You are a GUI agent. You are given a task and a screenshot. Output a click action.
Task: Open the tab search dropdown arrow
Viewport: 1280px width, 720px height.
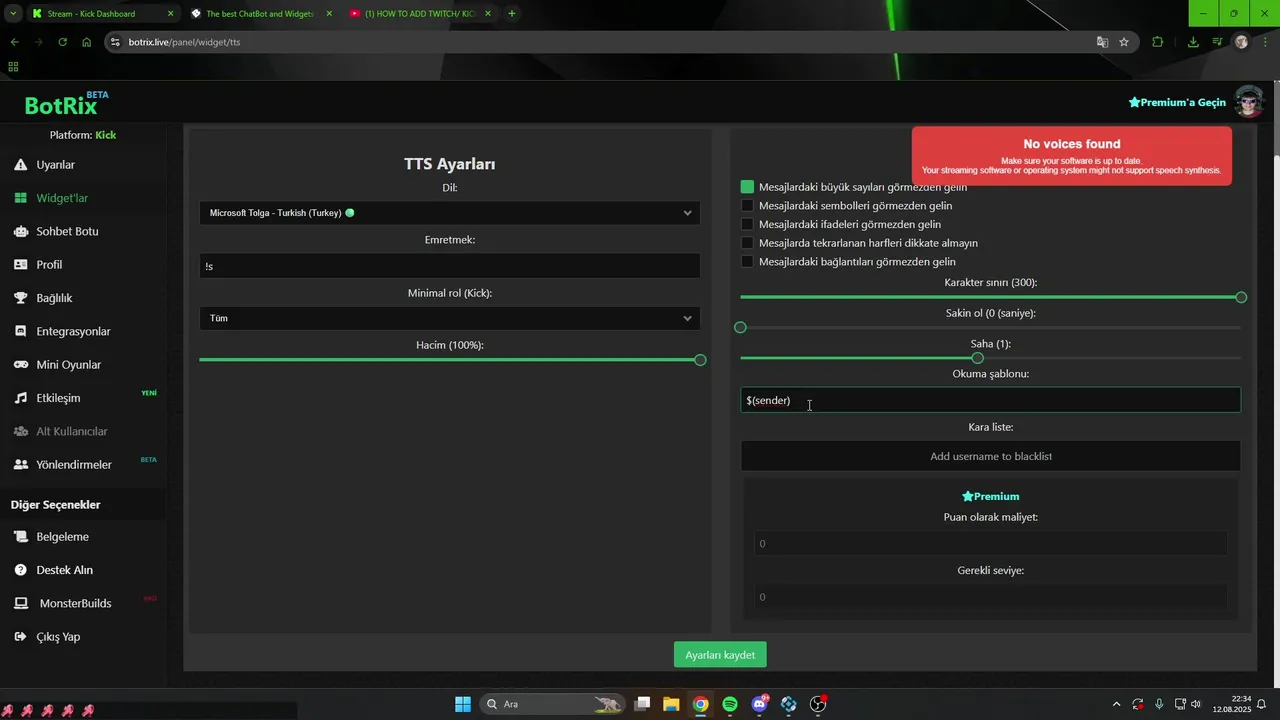coord(12,14)
